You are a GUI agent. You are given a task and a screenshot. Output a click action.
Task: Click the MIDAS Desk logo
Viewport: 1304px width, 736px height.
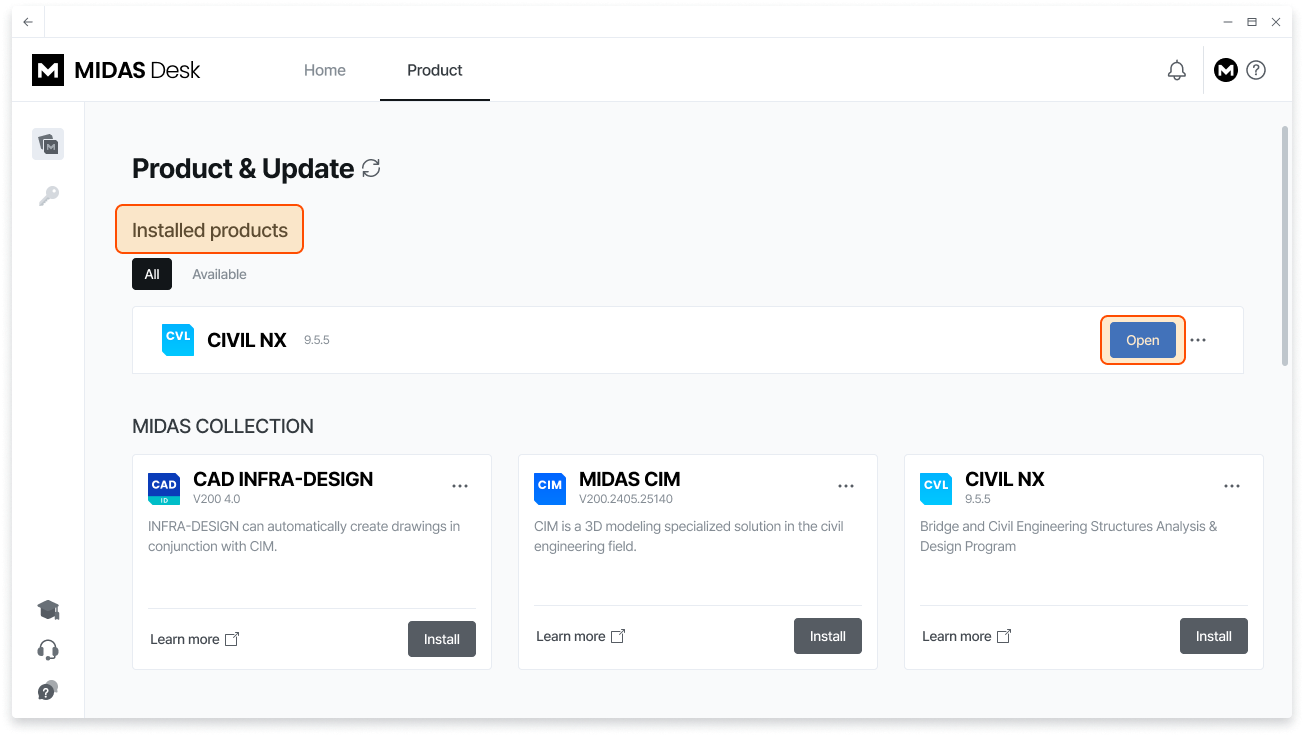(117, 70)
